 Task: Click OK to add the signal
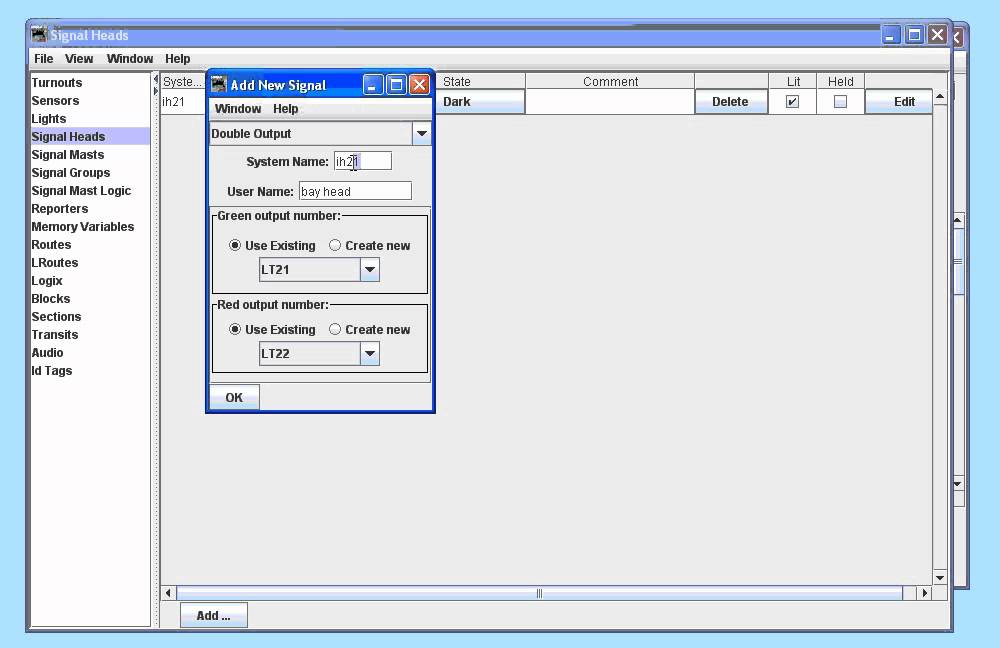(234, 397)
